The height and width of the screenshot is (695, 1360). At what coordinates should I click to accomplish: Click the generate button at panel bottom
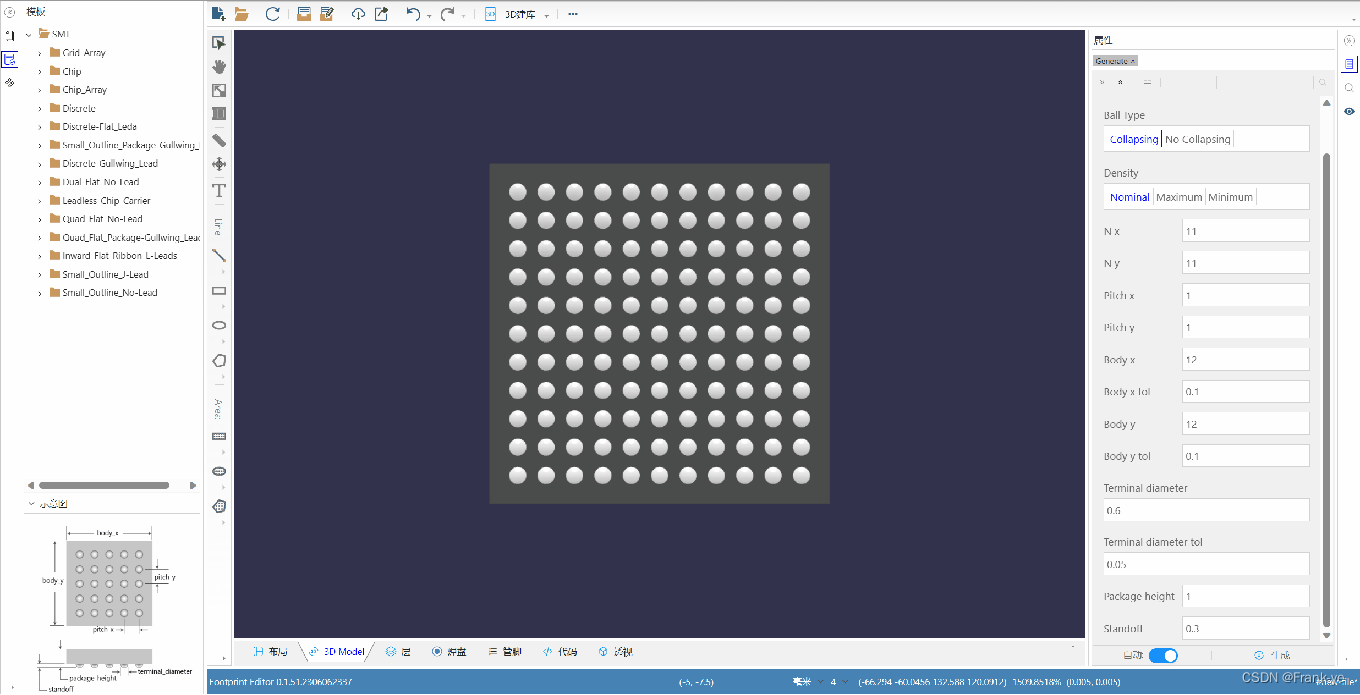point(1272,655)
